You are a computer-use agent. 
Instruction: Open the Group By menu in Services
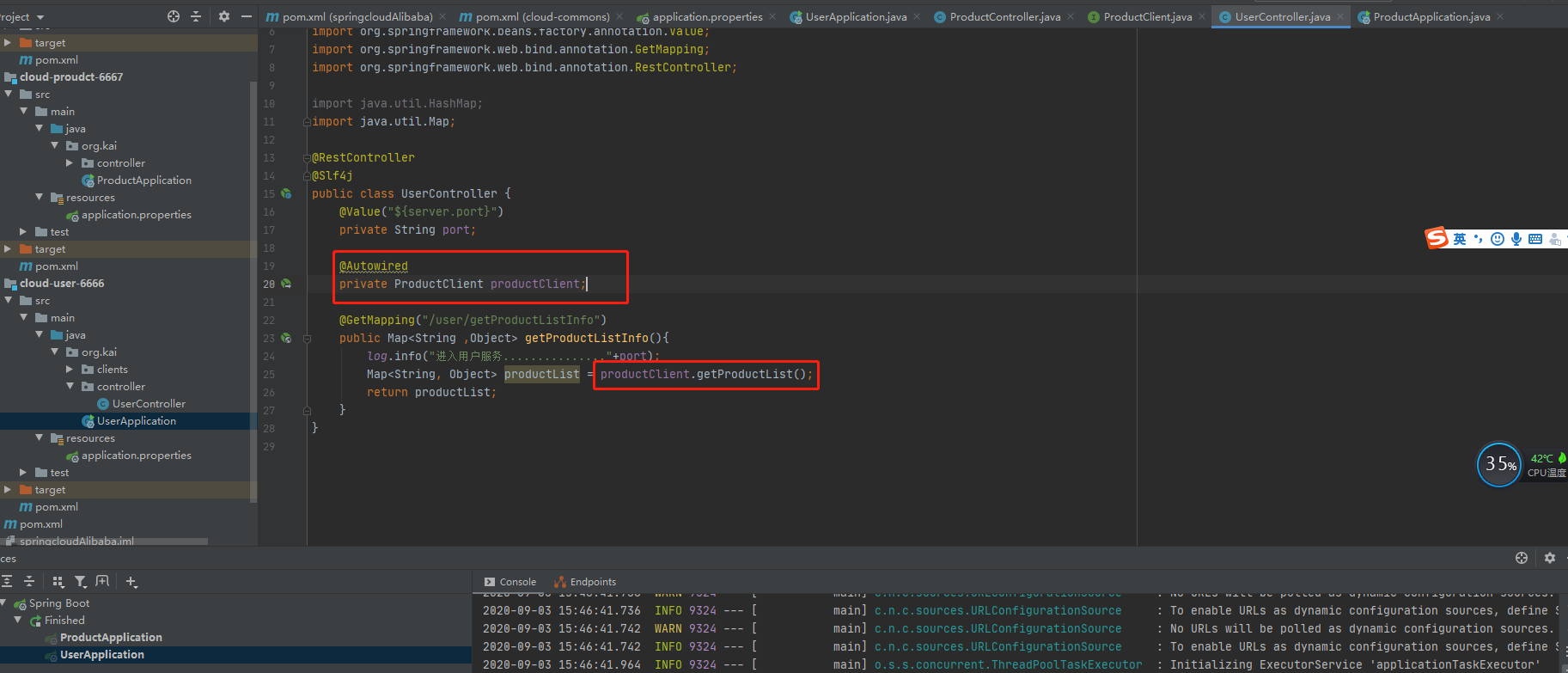pyautogui.click(x=58, y=582)
